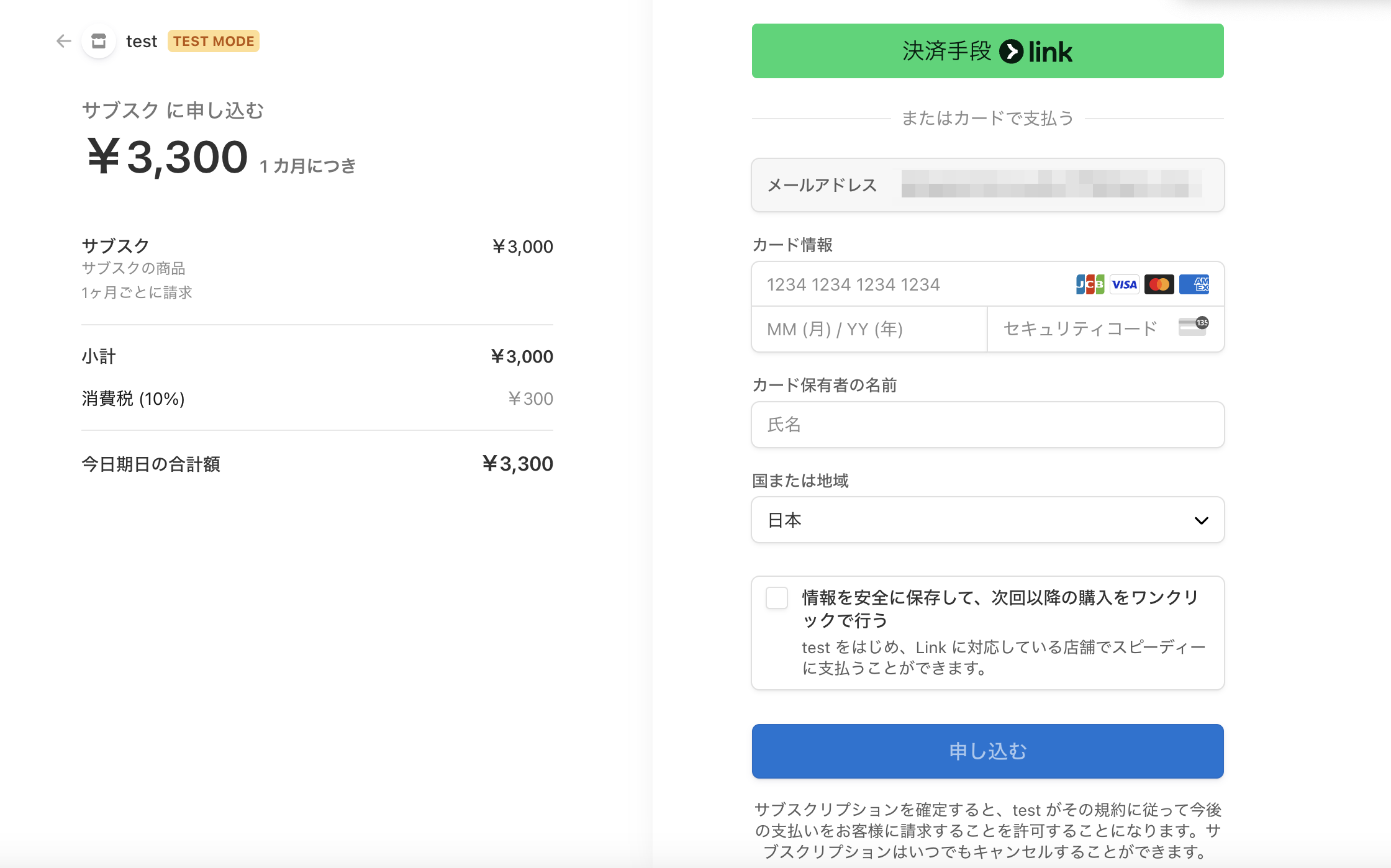The height and width of the screenshot is (868, 1391).
Task: Click the American Express brand icon
Action: (1194, 284)
